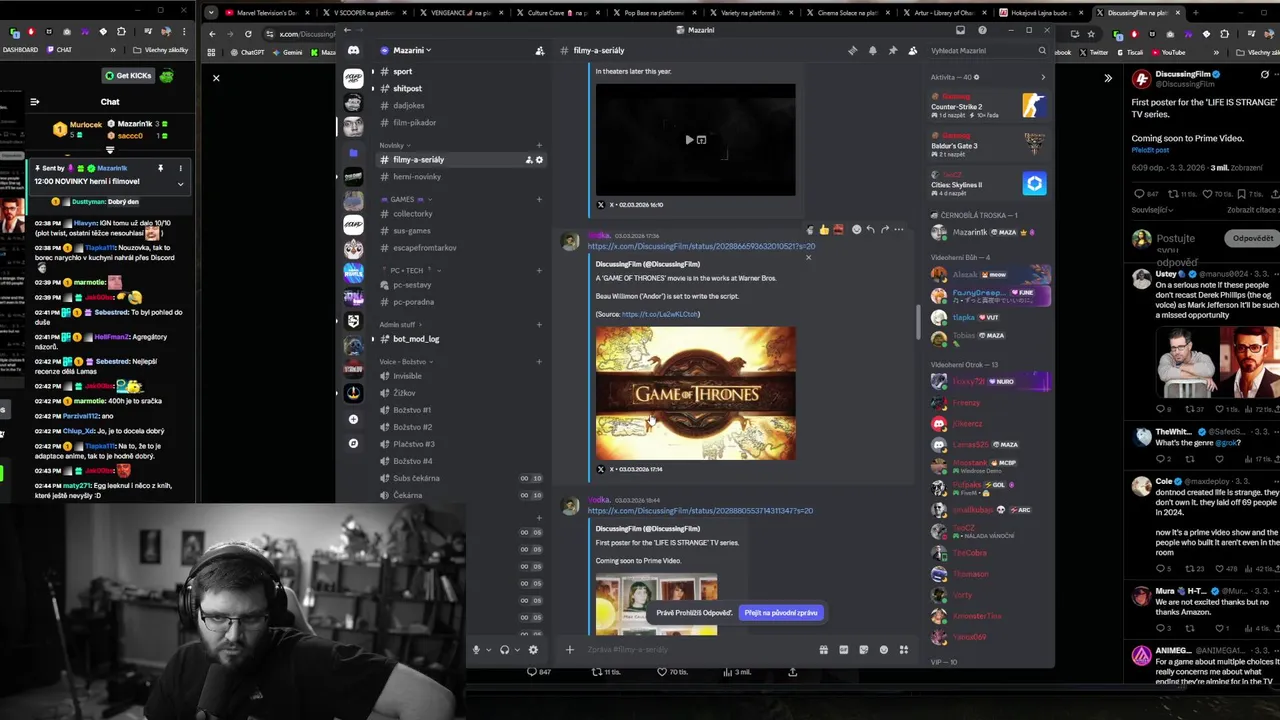Open Discord direct messages home icon
1280x720 pixels.
point(353,50)
